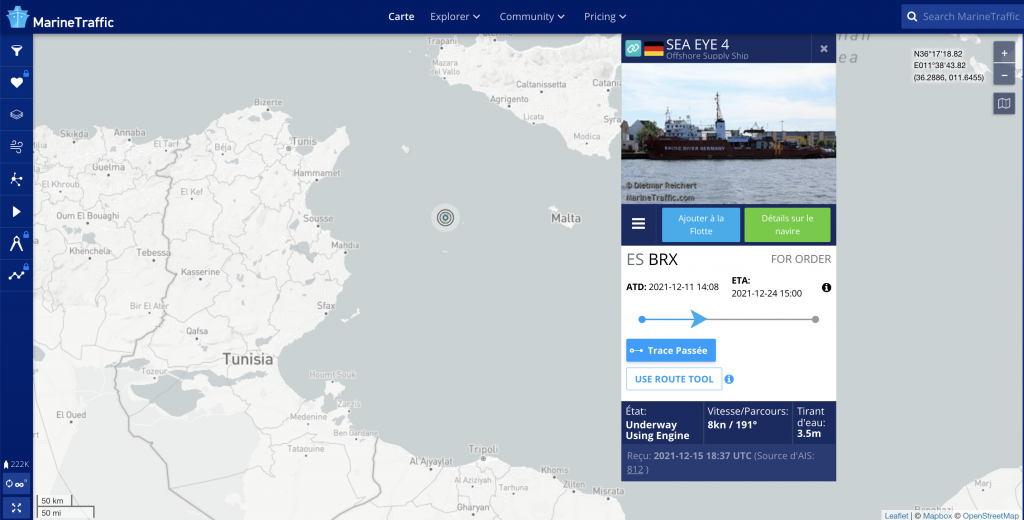Open the Leaflet attribution link

coord(896,515)
